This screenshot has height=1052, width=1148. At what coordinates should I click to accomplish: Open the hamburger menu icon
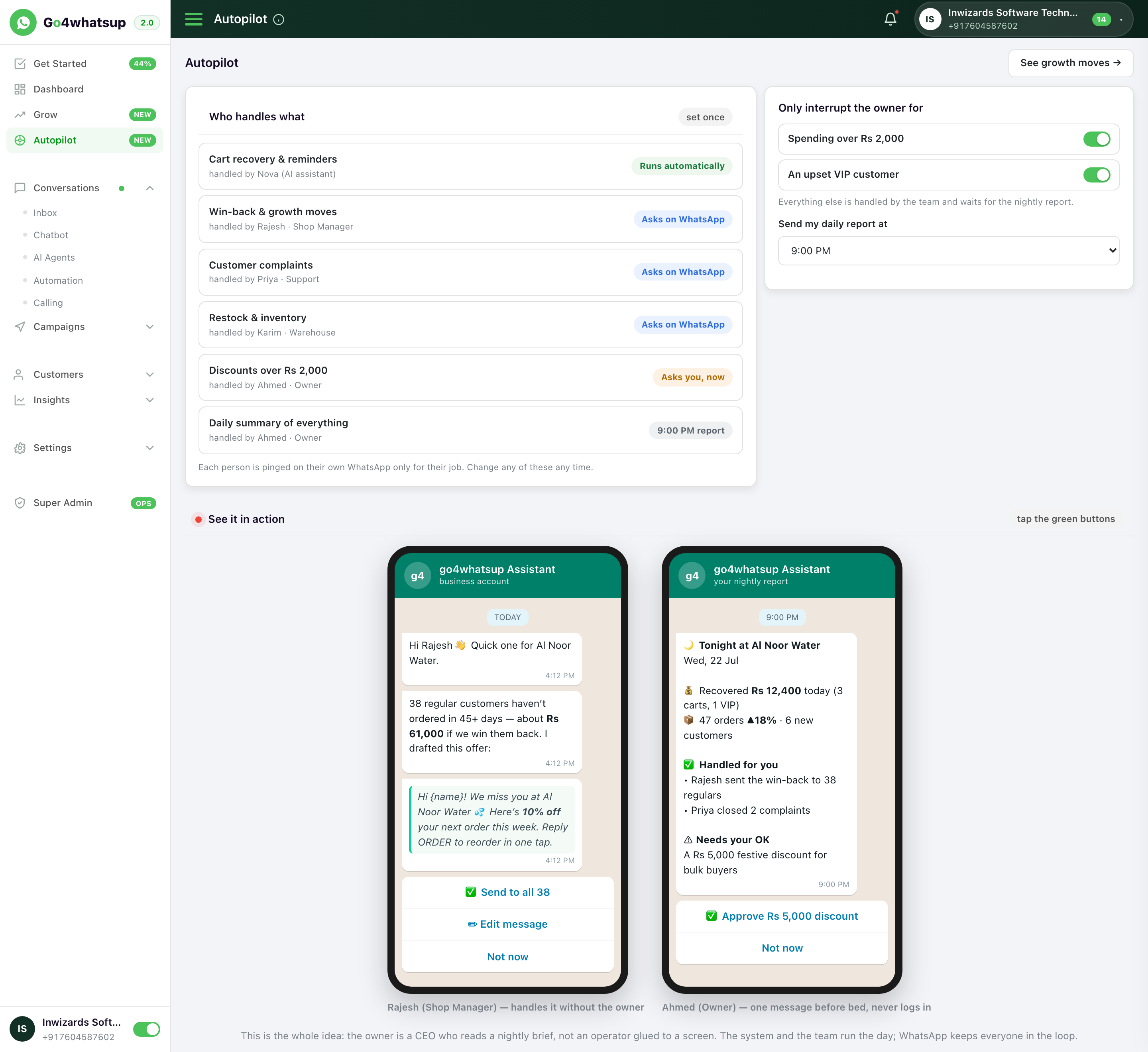[194, 20]
